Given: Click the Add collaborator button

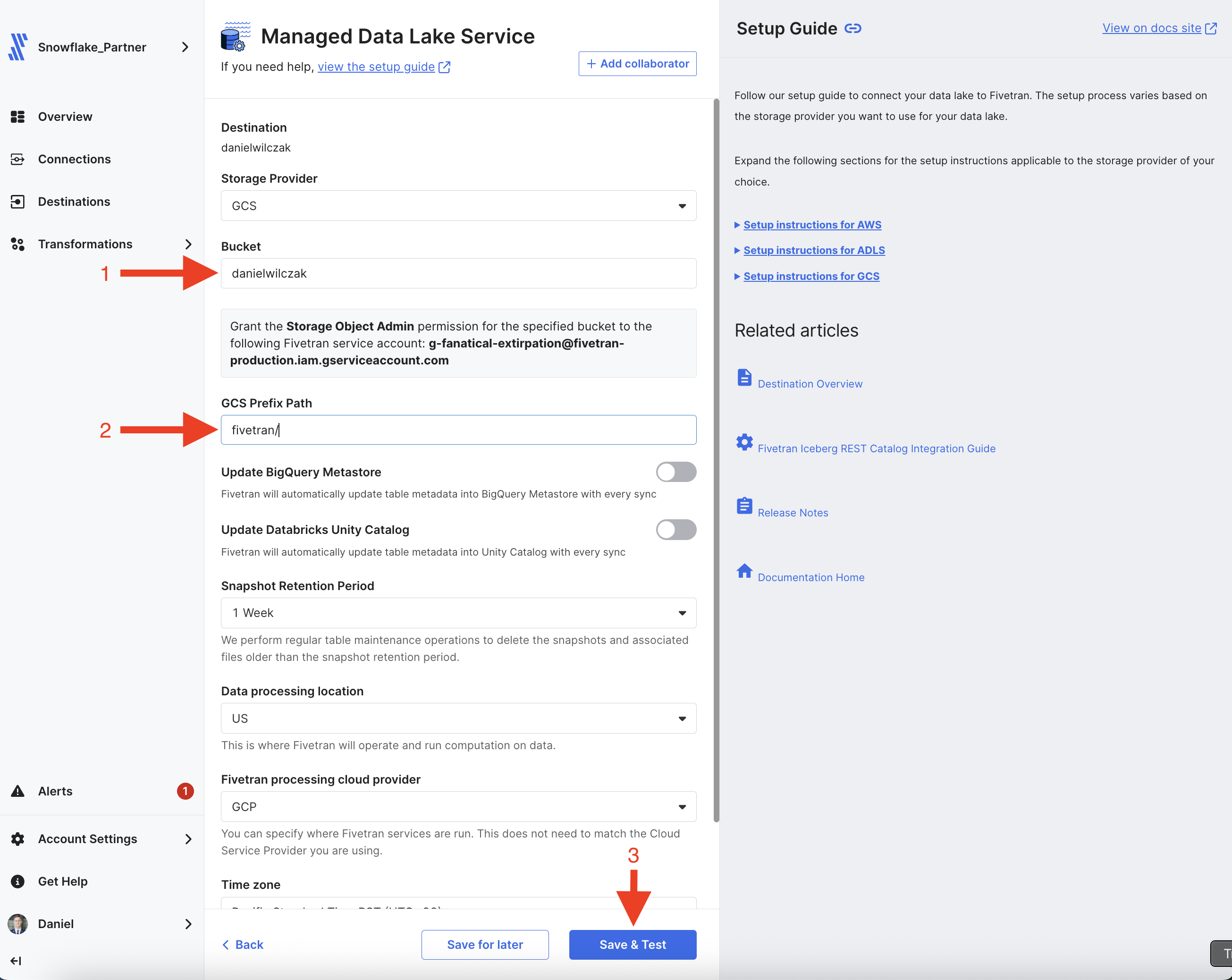Looking at the screenshot, I should (637, 63).
